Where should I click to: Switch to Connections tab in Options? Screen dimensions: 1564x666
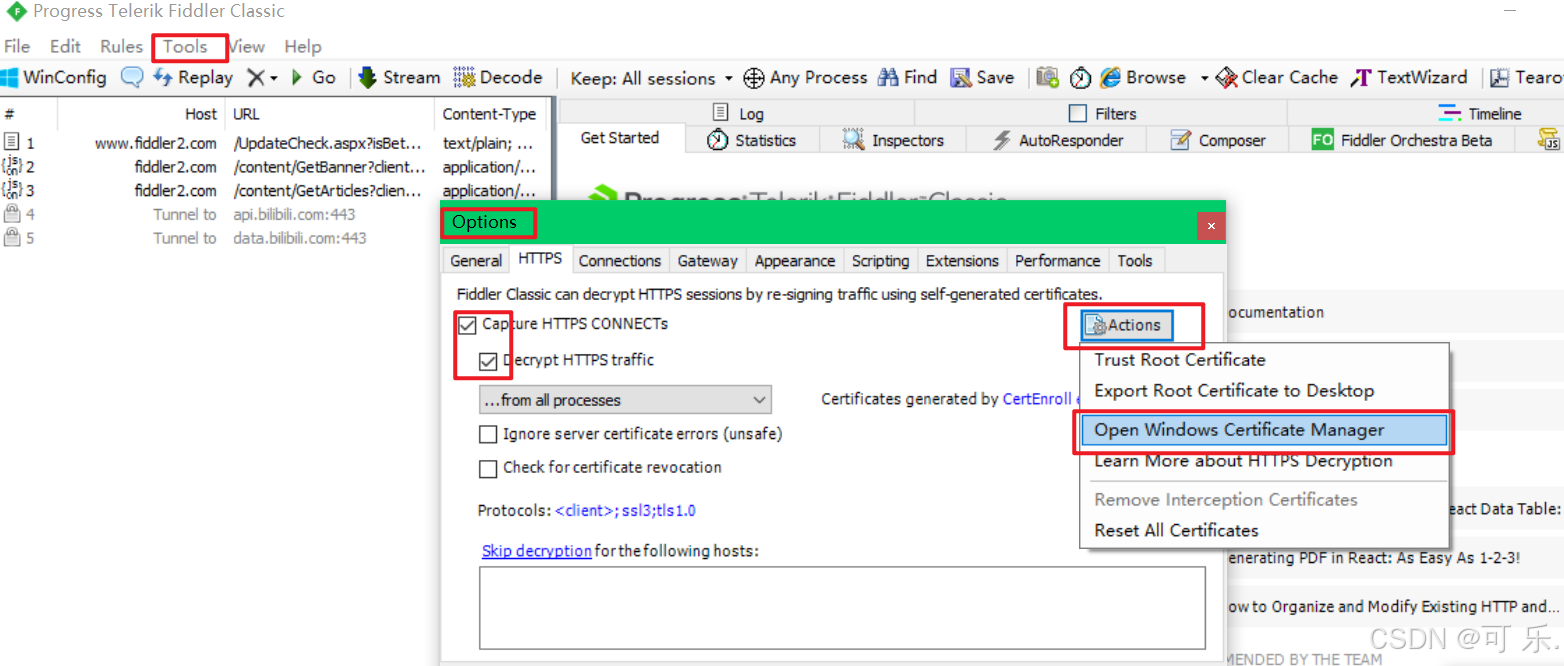coord(620,261)
